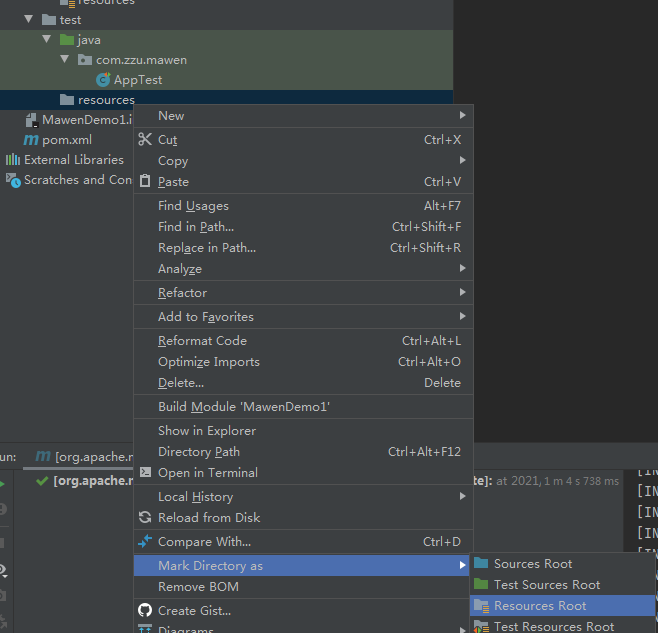Choose Reformat Code in the context menu
Image resolution: width=658 pixels, height=633 pixels.
coord(303,340)
